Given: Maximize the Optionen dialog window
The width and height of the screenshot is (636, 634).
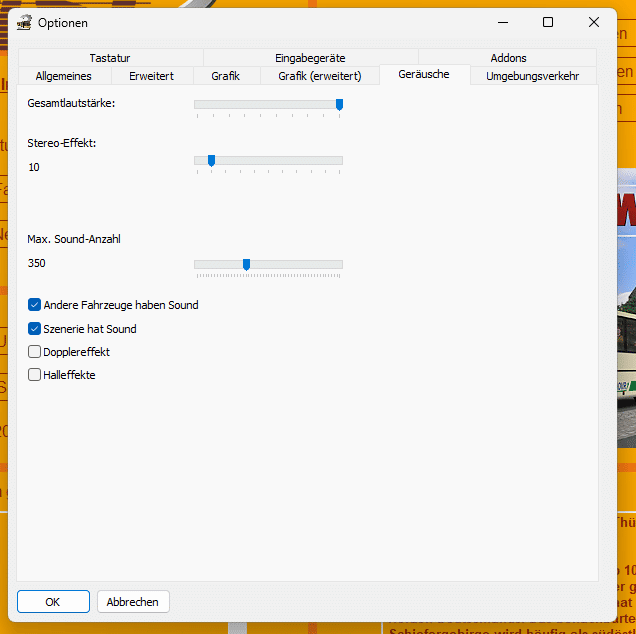Looking at the screenshot, I should 548,22.
